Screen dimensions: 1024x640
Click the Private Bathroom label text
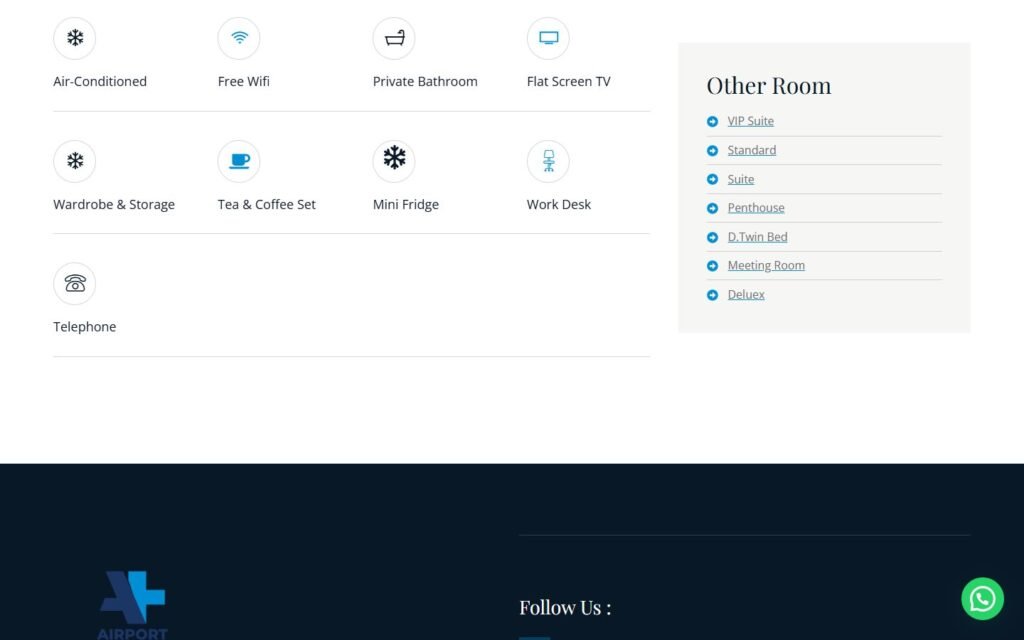tap(425, 82)
